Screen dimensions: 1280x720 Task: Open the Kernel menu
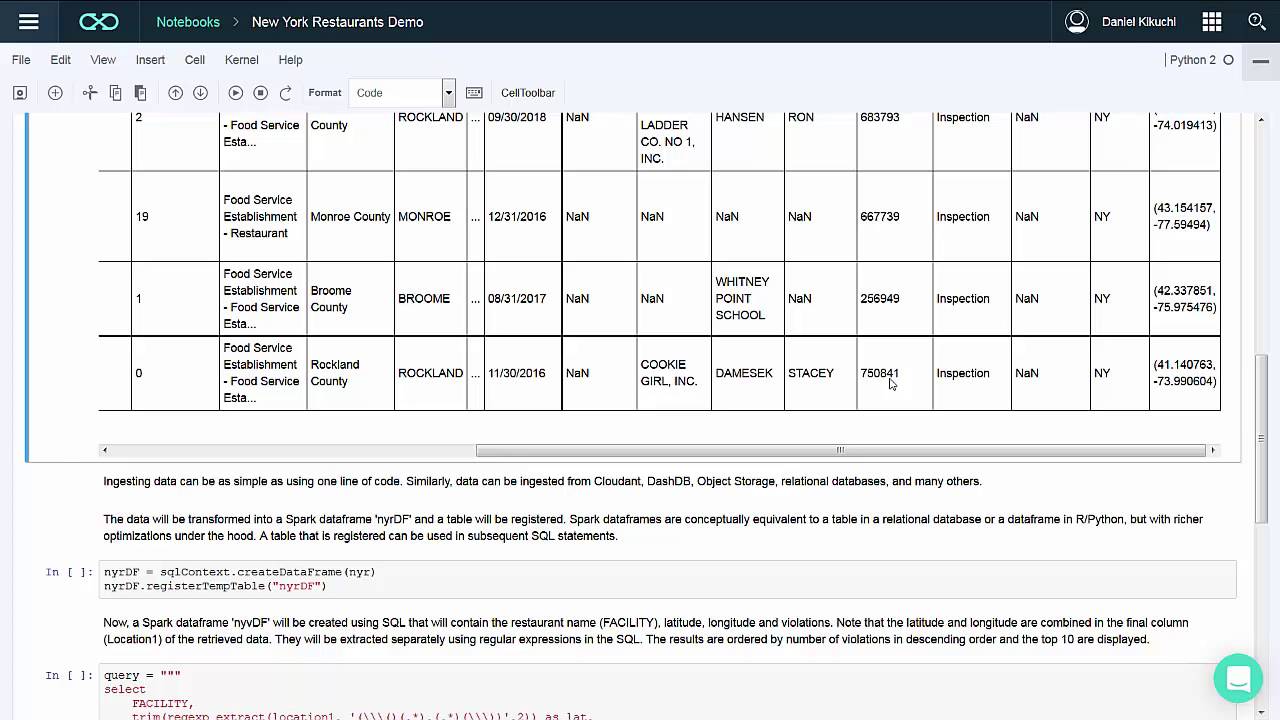click(x=242, y=60)
